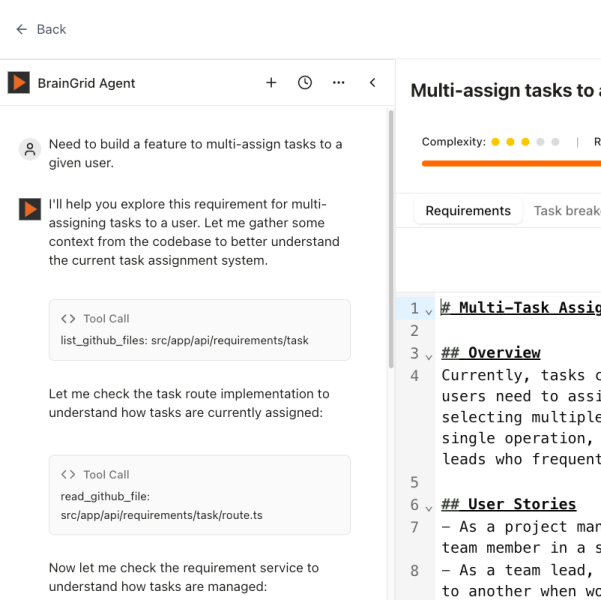Open the three-dot more options menu
The height and width of the screenshot is (600, 601).
339,83
